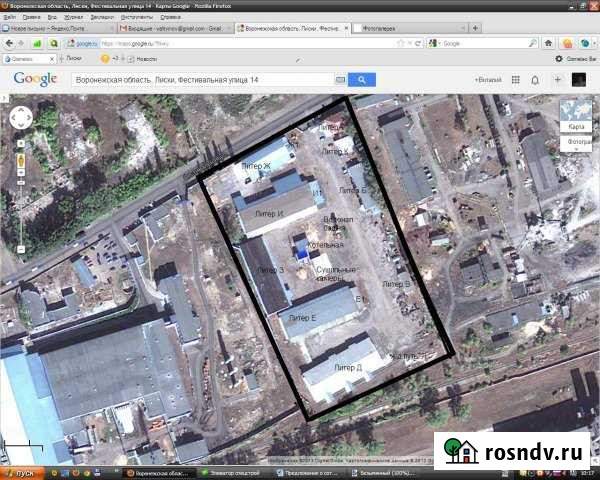Open the Журнал menu in Firefox
This screenshot has height=480, width=600.
(73, 17)
